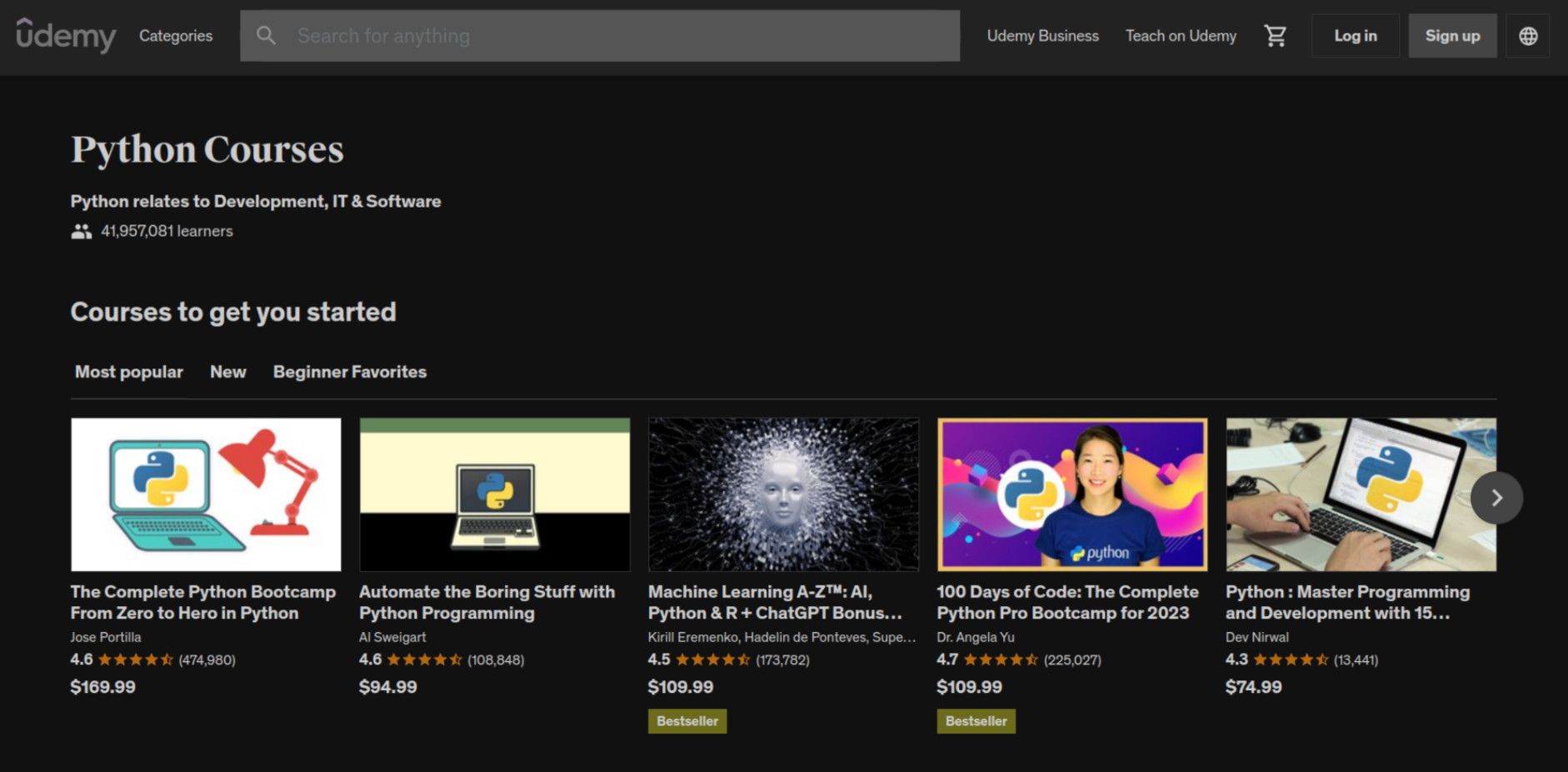Click Courses to get you started heading
The height and width of the screenshot is (772, 1568).
233,312
